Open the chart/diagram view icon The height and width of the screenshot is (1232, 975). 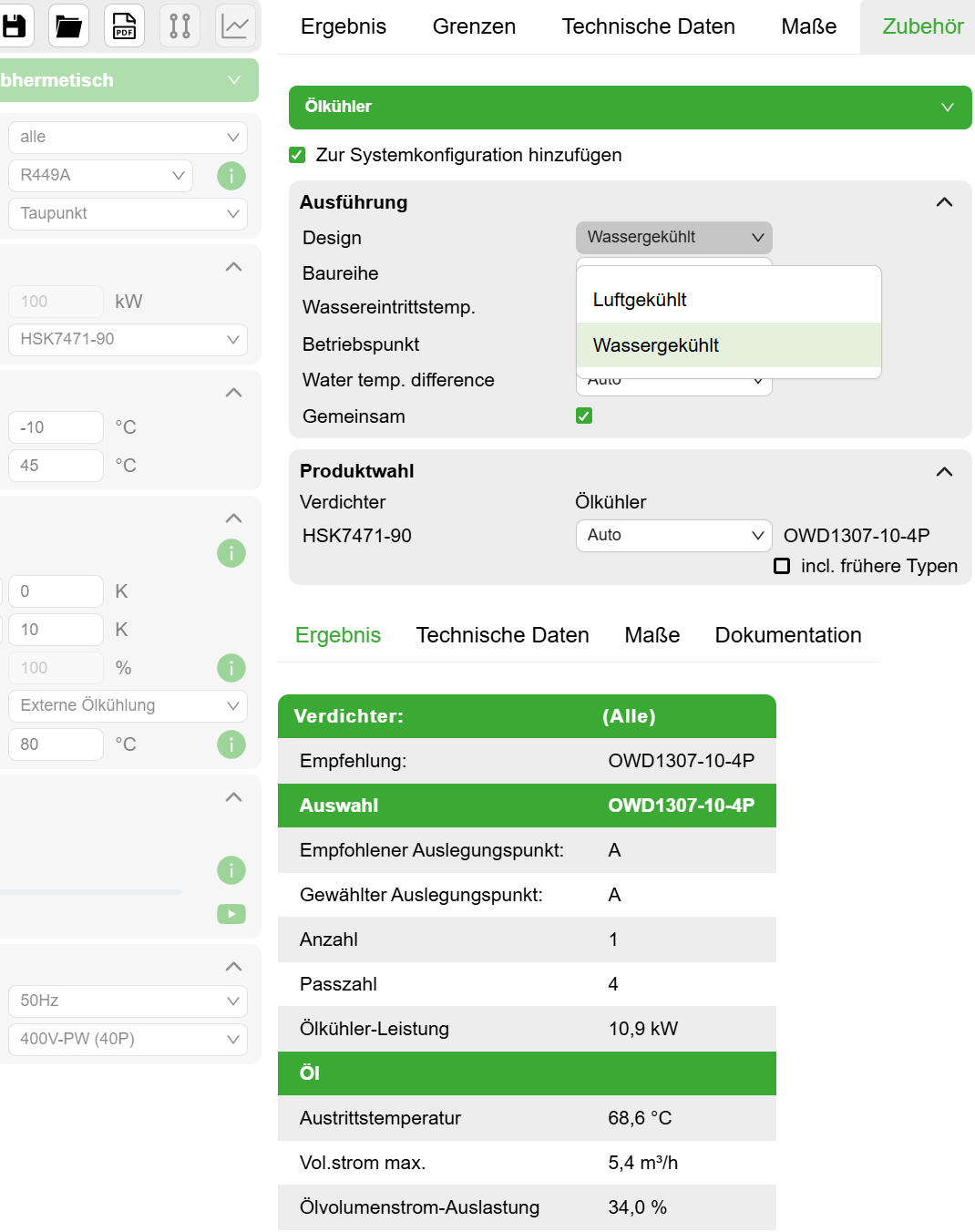click(x=234, y=26)
